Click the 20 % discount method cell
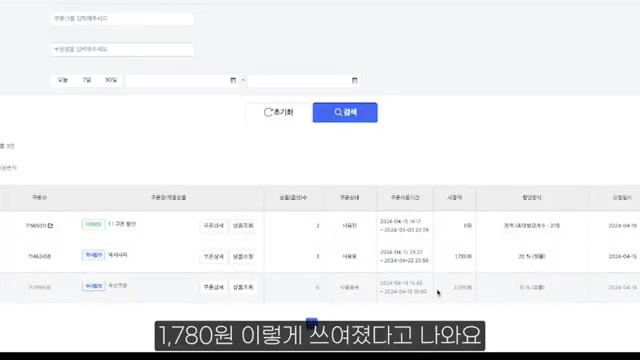The image size is (640, 360). tap(531, 257)
